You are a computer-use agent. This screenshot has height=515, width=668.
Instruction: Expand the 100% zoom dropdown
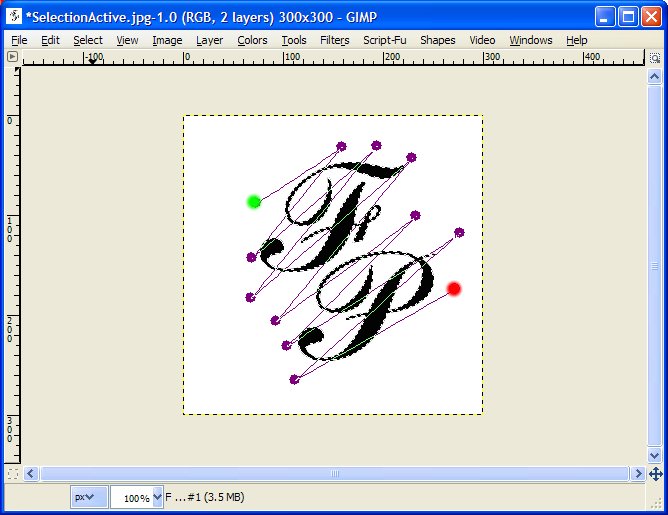(x=157, y=497)
